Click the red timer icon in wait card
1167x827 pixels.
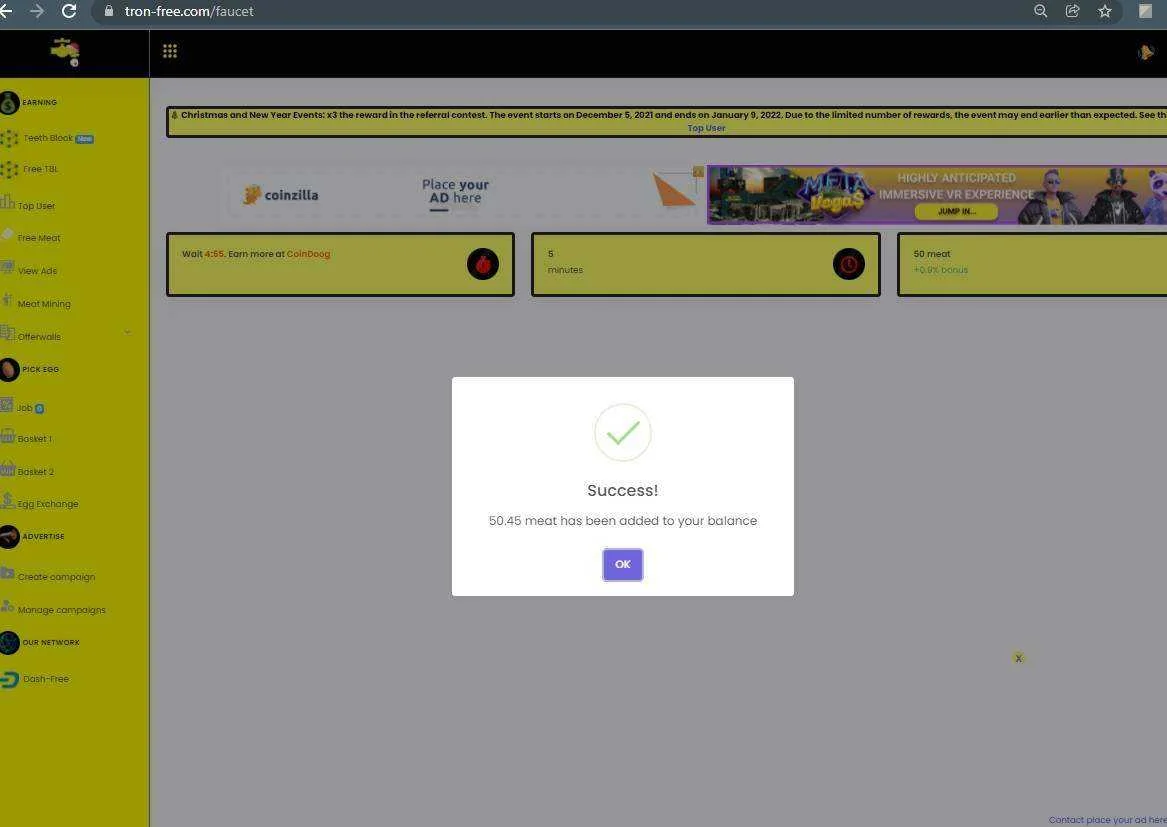pos(483,264)
